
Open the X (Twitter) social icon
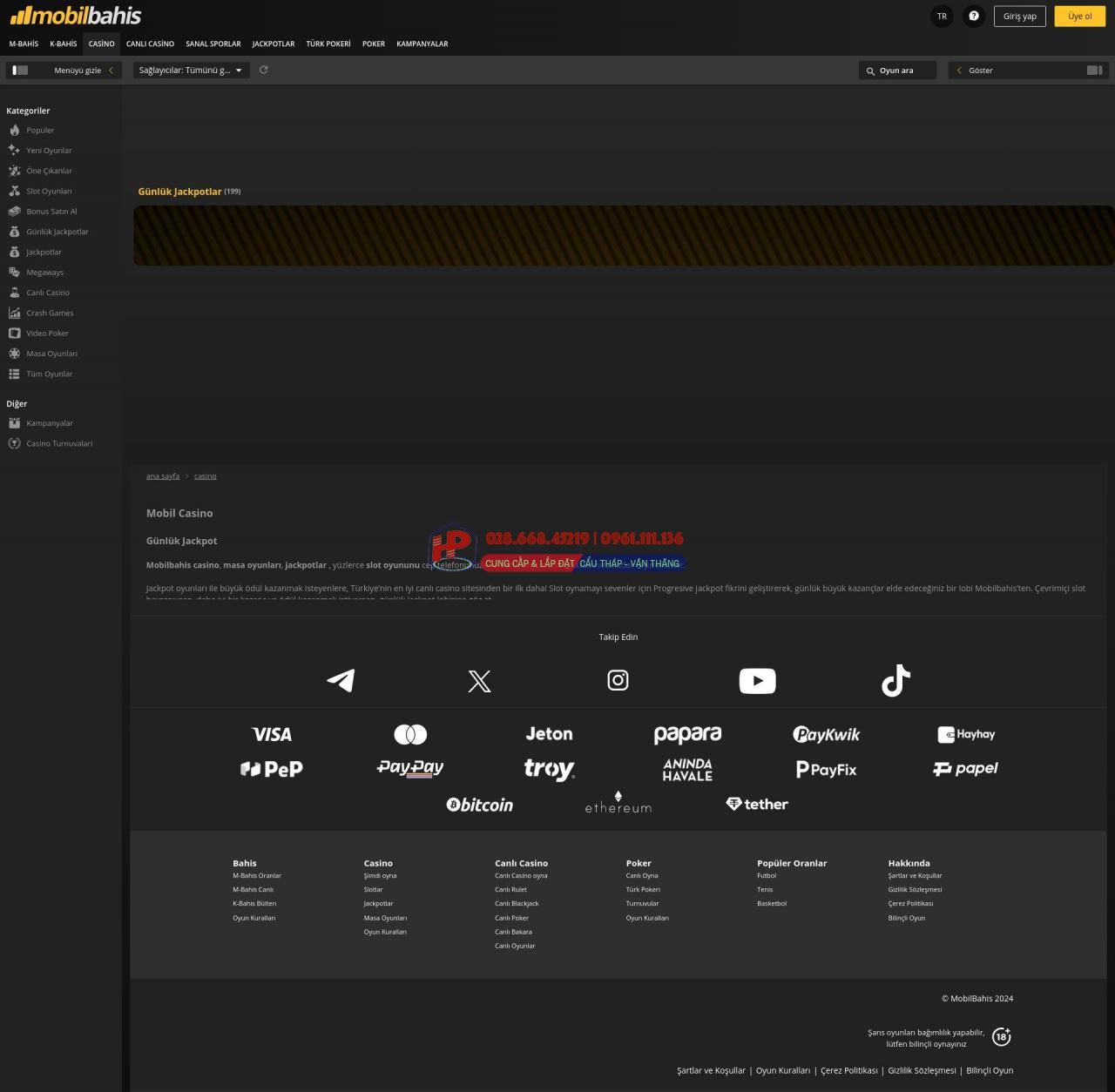pyautogui.click(x=479, y=681)
